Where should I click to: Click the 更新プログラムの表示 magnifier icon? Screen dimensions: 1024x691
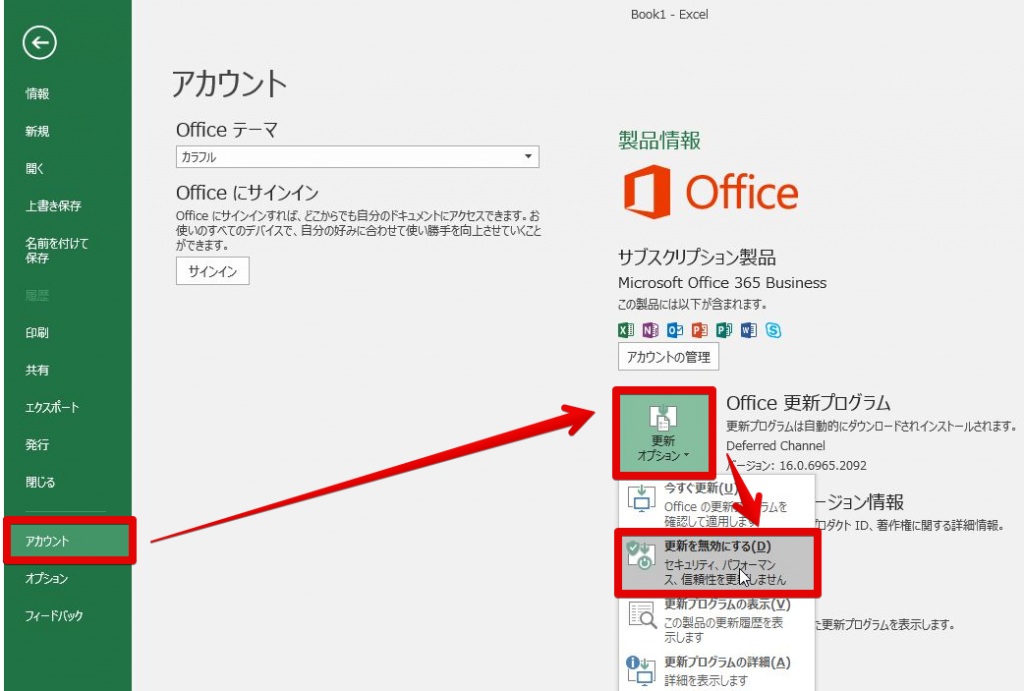(x=643, y=614)
